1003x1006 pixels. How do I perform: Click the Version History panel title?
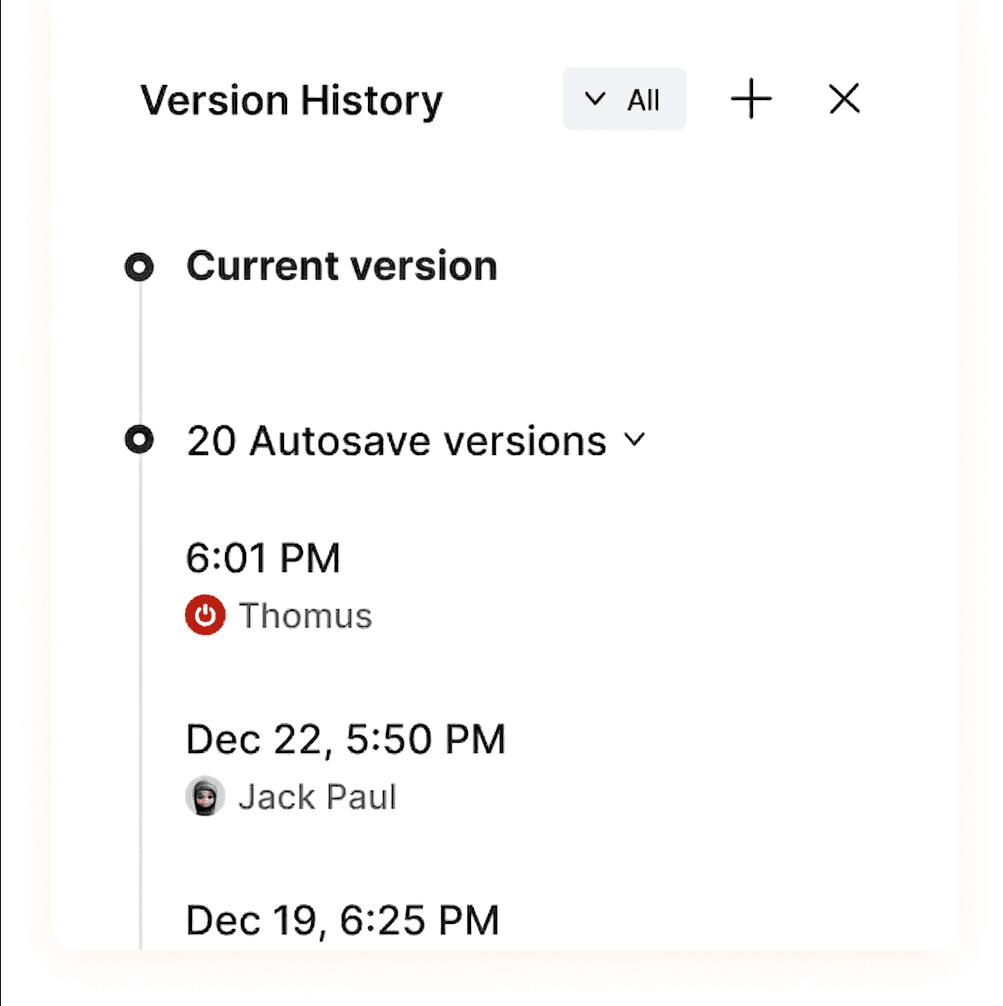click(292, 99)
